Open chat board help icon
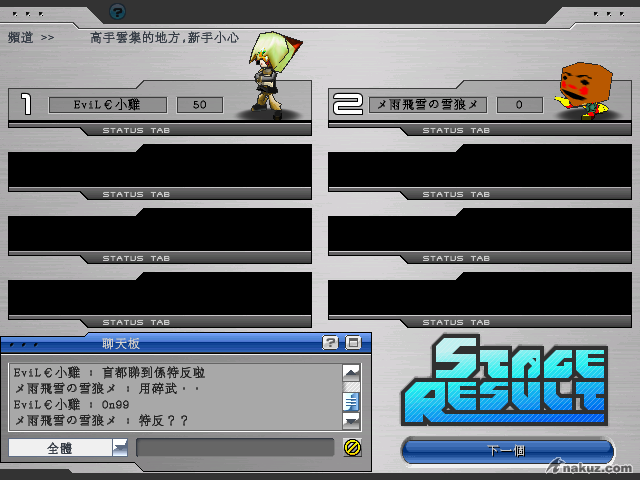 [x=330, y=342]
